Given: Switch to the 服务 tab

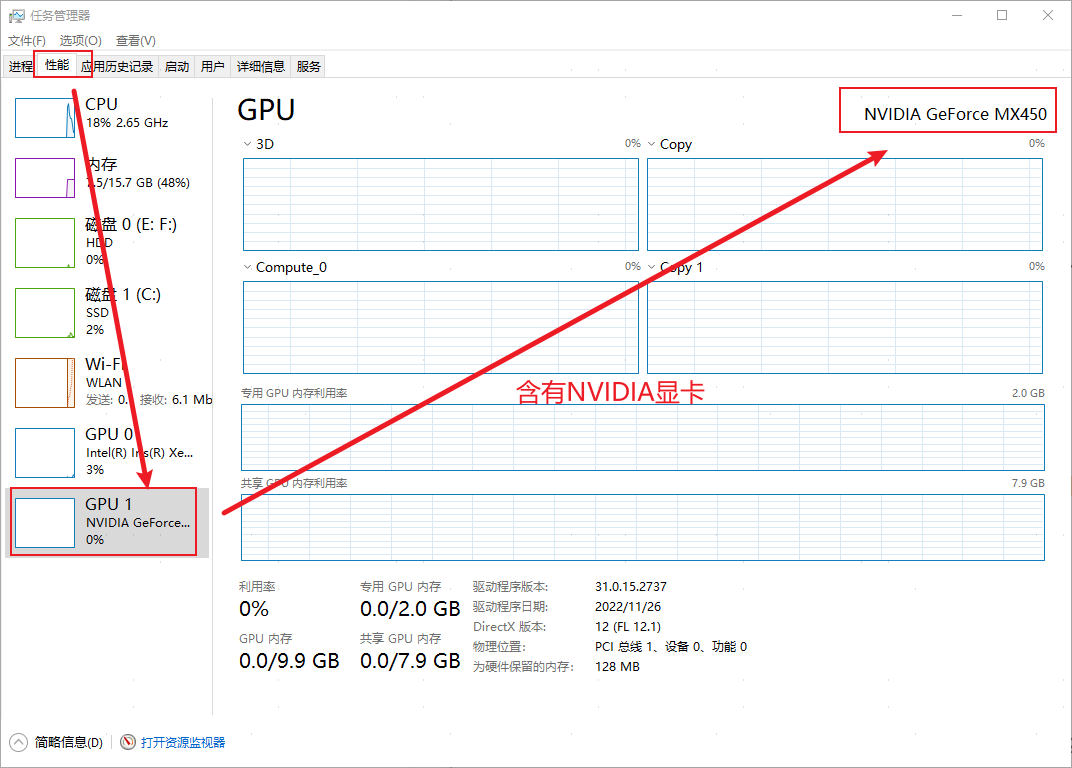Looking at the screenshot, I should [308, 66].
